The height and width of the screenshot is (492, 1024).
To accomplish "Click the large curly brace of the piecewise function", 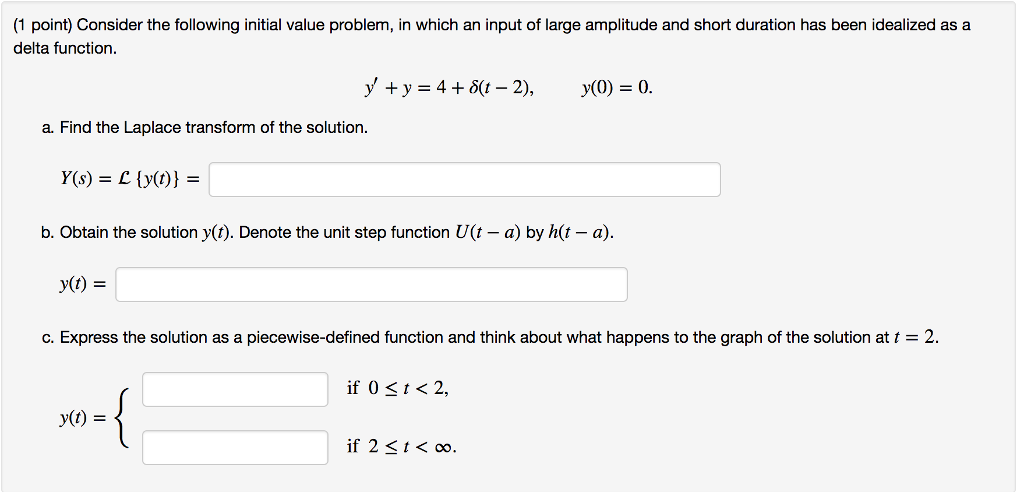I will (x=123, y=418).
